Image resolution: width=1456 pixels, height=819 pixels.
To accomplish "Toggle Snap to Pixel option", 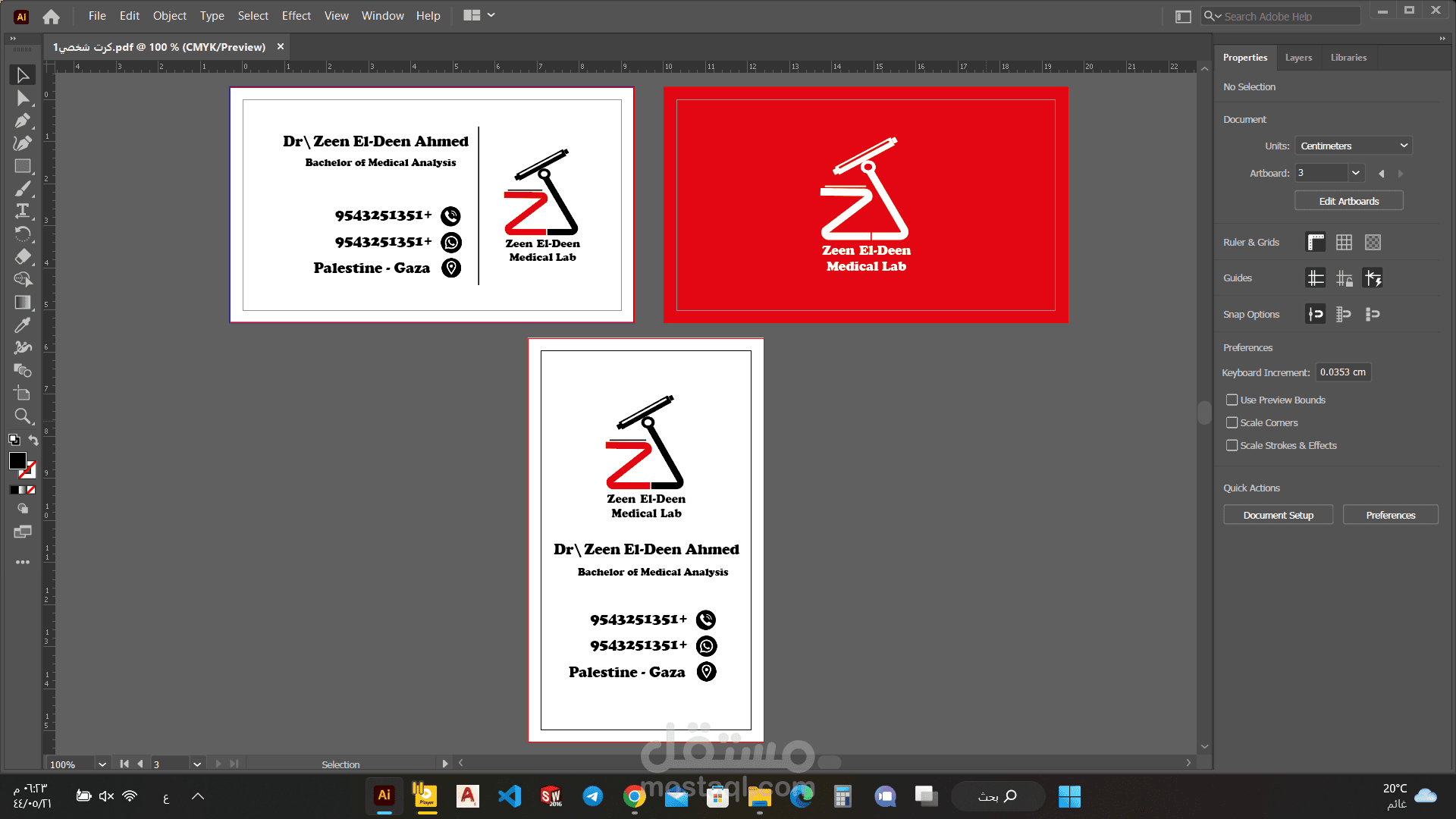I will pyautogui.click(x=1373, y=314).
